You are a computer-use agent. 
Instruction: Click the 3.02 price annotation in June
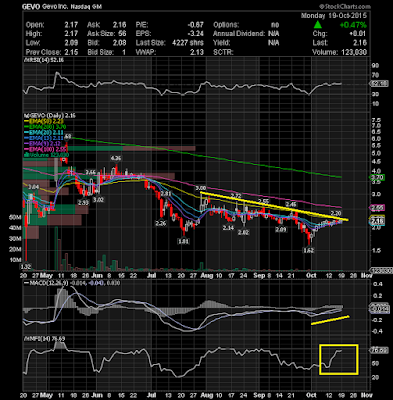pyautogui.click(x=98, y=200)
